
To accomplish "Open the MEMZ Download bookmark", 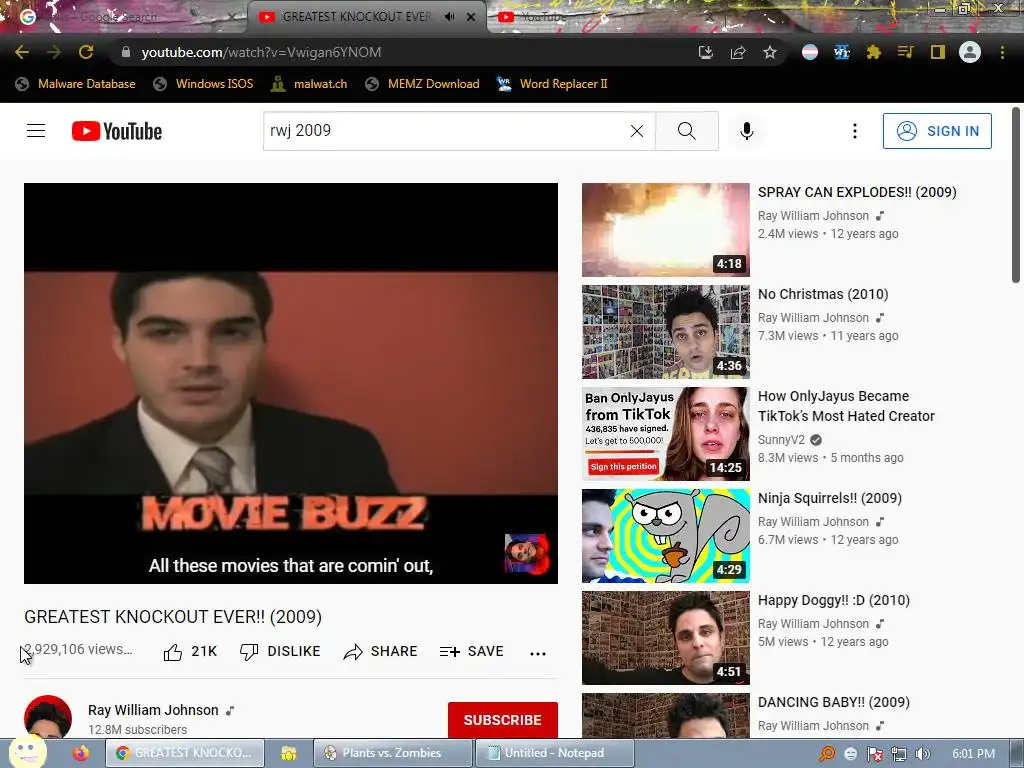I will 423,84.
